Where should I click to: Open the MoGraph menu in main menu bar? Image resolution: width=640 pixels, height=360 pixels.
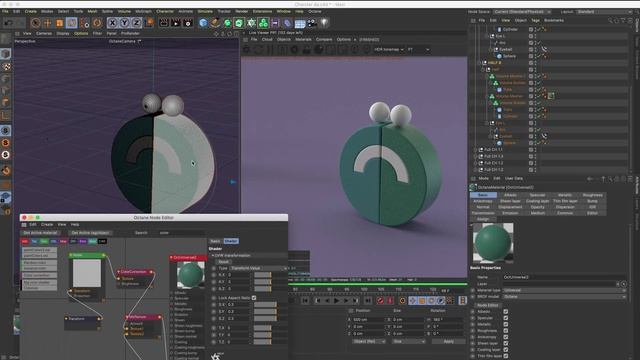(x=143, y=11)
